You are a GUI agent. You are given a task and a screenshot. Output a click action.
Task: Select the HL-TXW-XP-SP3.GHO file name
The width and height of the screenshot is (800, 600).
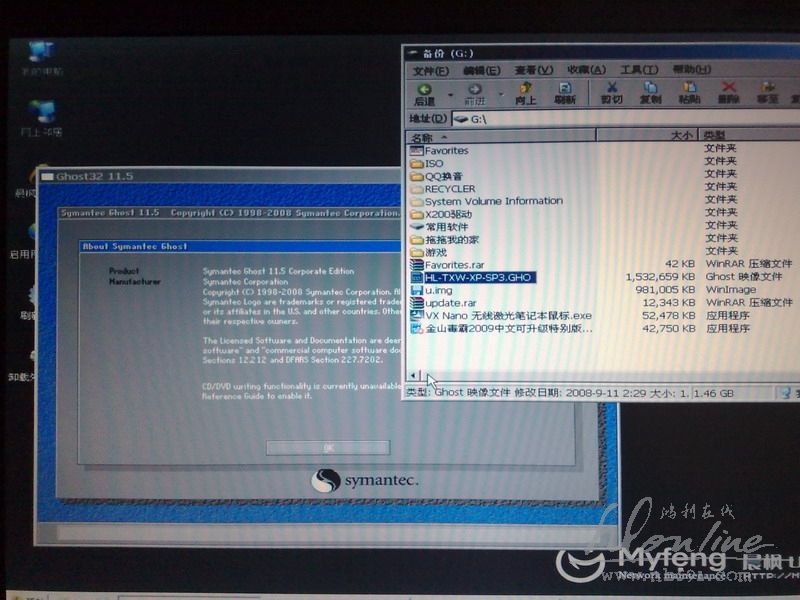click(478, 277)
